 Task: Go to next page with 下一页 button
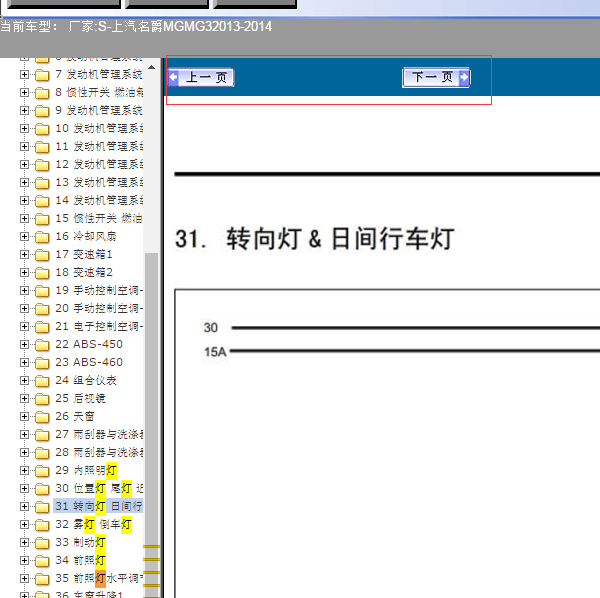click(436, 78)
